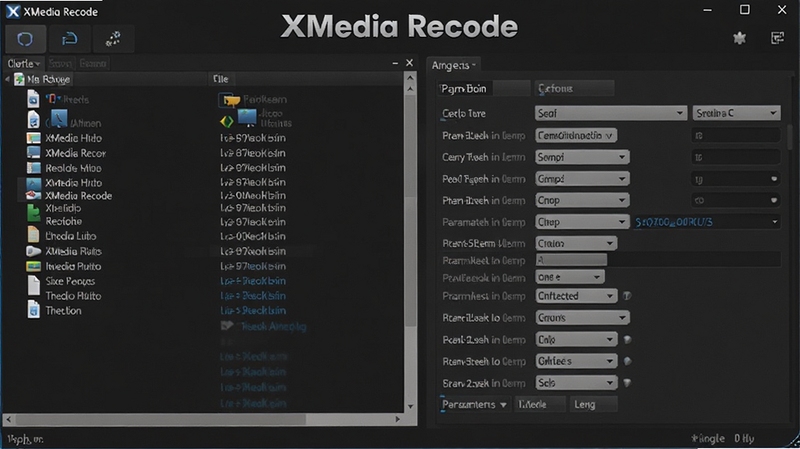This screenshot has height=449, width=800.
Task: Click the File column header
Action: (220, 79)
